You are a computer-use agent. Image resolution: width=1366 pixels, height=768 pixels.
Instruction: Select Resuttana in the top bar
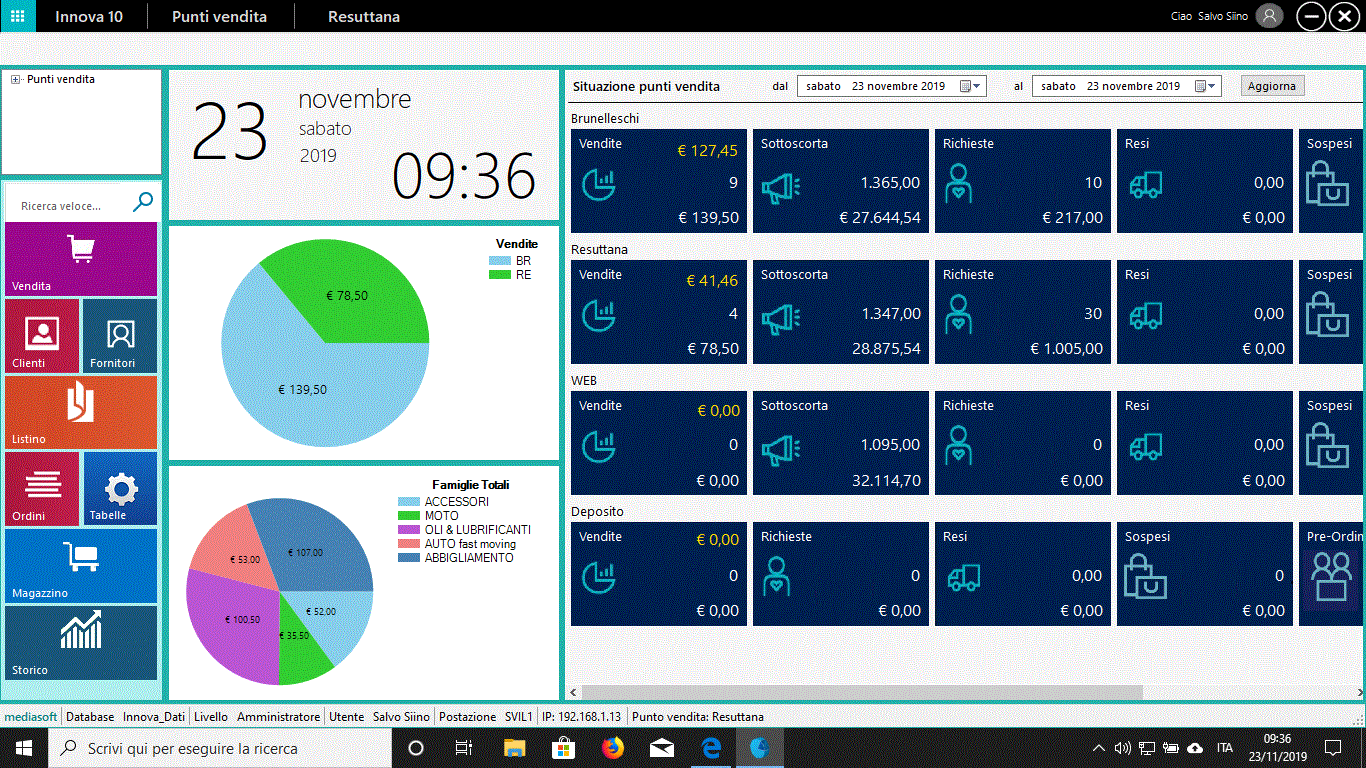pyautogui.click(x=364, y=16)
